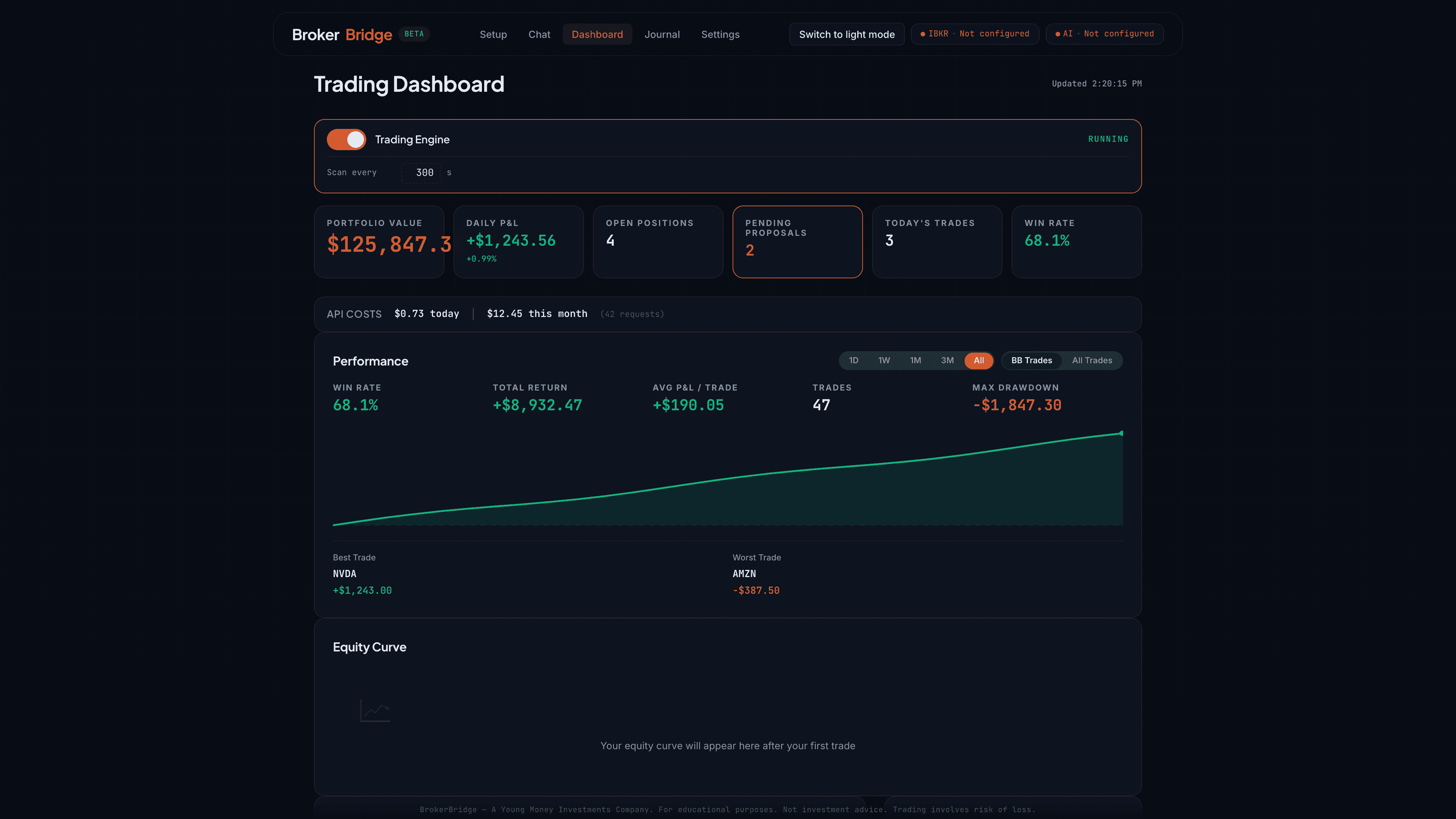Image resolution: width=1456 pixels, height=819 pixels.
Task: Click the $0.73 today API cost
Action: click(x=427, y=314)
